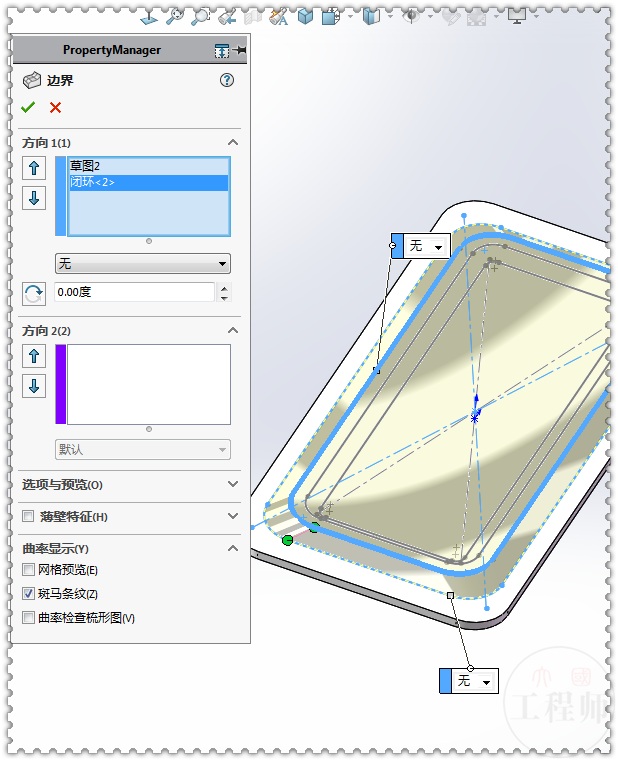Collapse the 方向 1(1) section

(233, 142)
